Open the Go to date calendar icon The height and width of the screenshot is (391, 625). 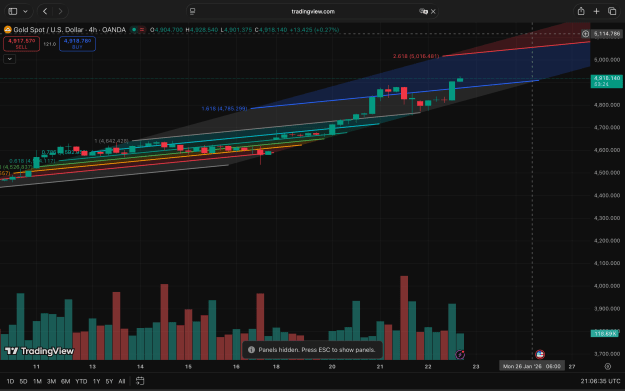click(x=140, y=381)
